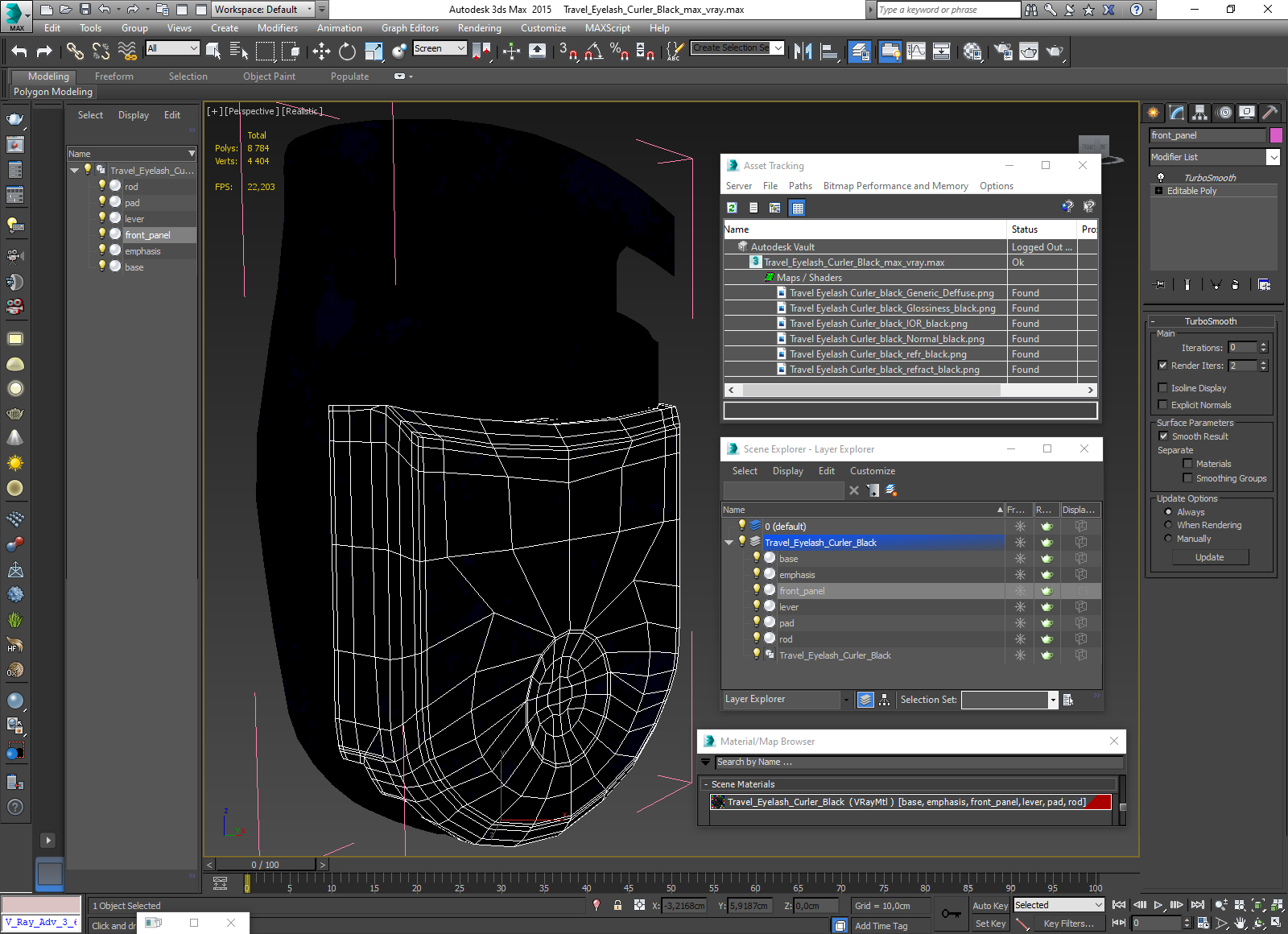Open the Layer Explorer type dropdown
This screenshot has width=1288, height=934.
click(x=846, y=700)
